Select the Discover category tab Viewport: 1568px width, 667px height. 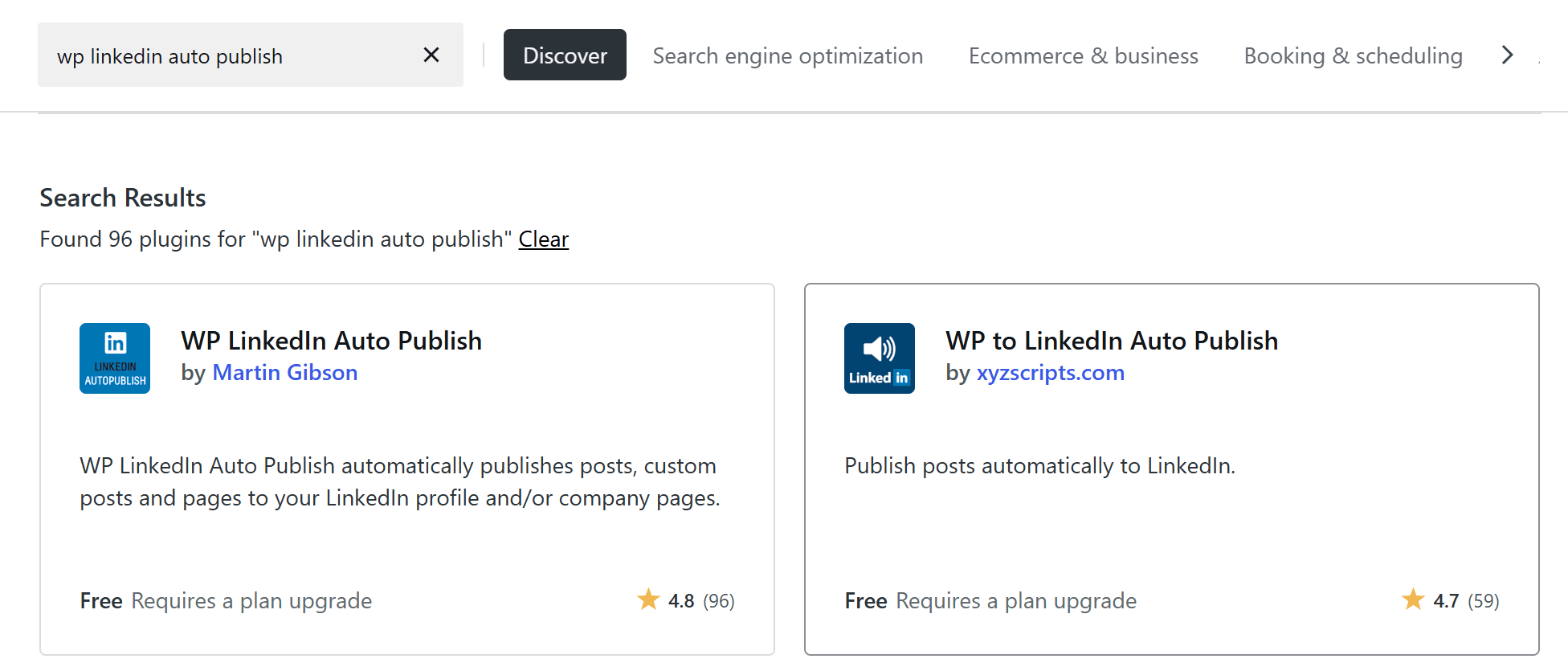(565, 55)
